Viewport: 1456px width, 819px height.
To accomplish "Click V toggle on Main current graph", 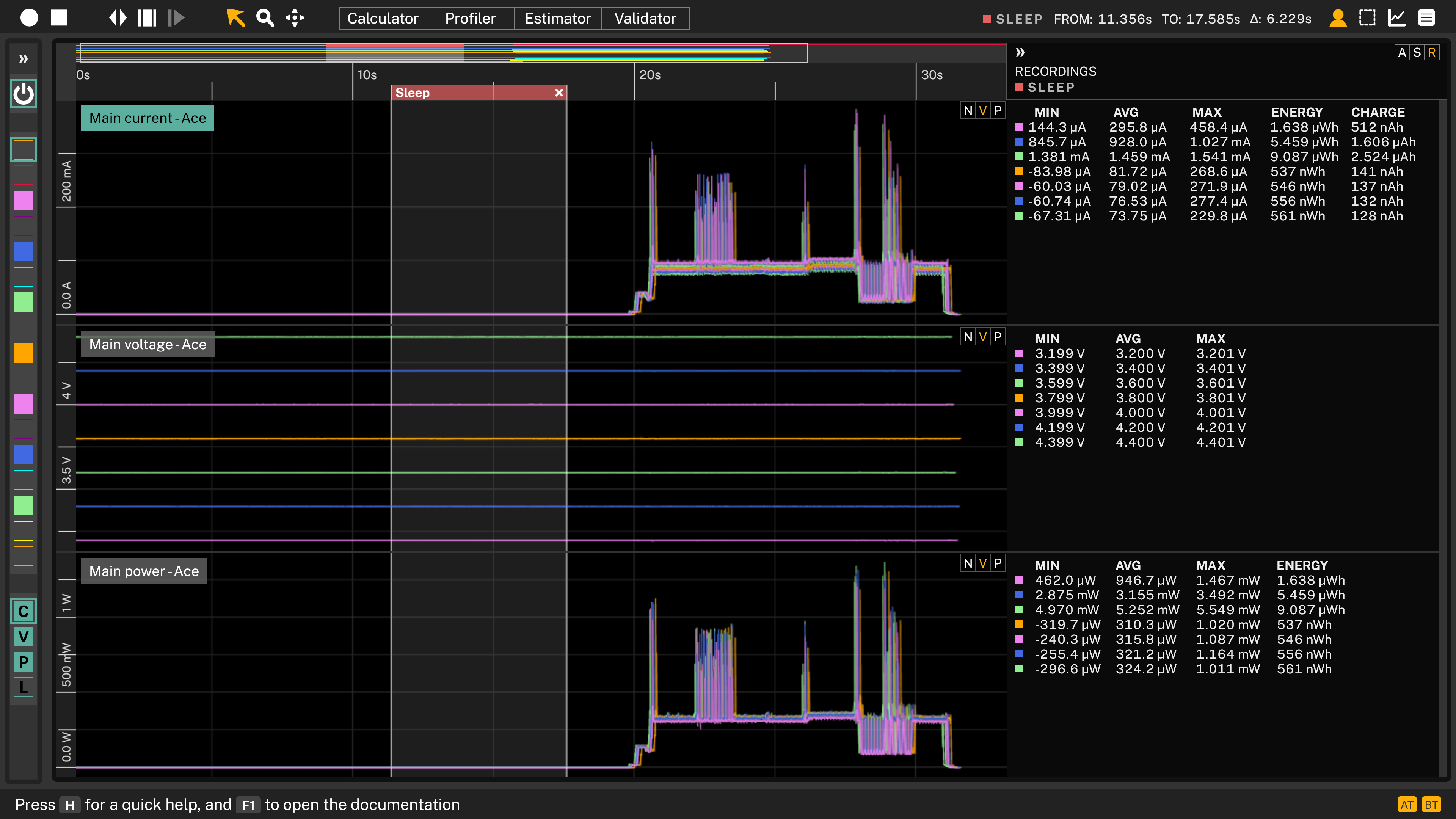I will 983,110.
